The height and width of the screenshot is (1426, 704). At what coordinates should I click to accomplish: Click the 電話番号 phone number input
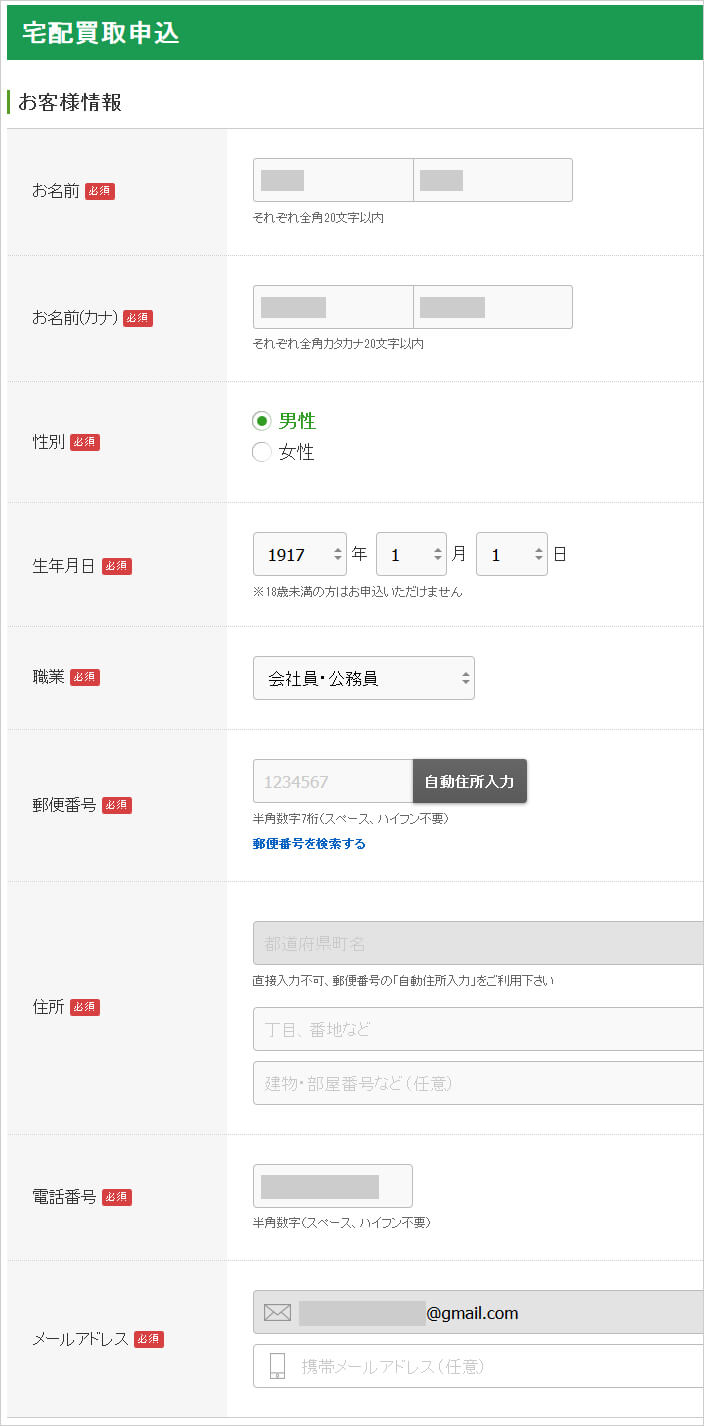click(332, 1185)
